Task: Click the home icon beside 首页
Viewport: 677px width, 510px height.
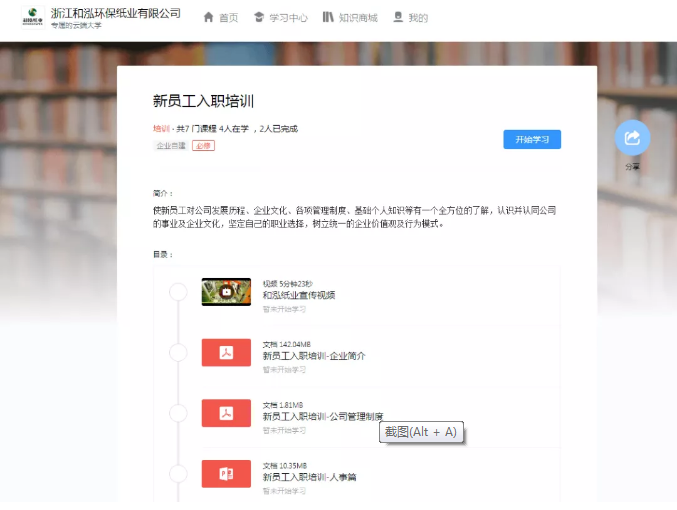Action: [x=208, y=17]
